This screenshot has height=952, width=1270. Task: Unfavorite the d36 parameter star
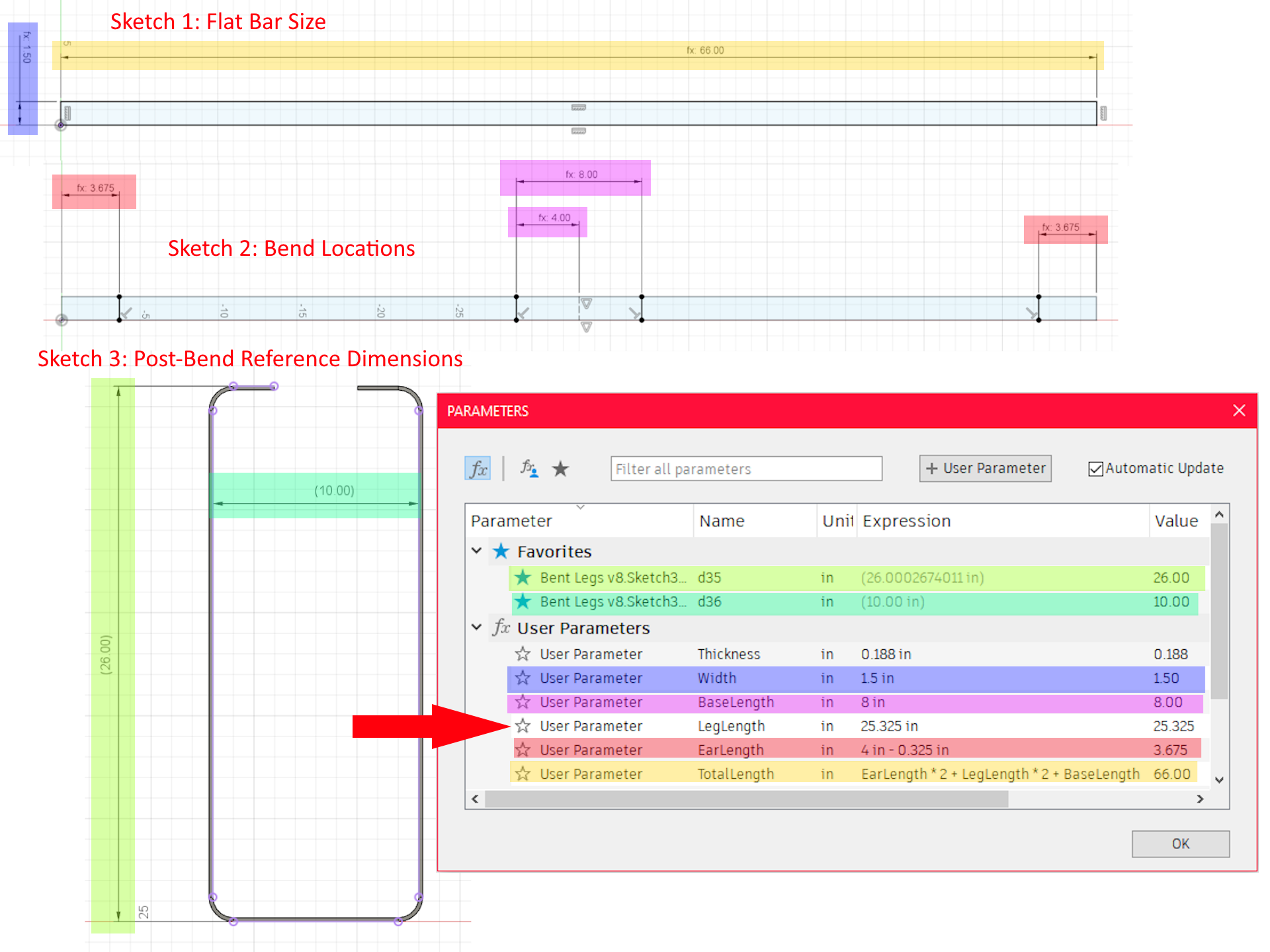click(523, 602)
